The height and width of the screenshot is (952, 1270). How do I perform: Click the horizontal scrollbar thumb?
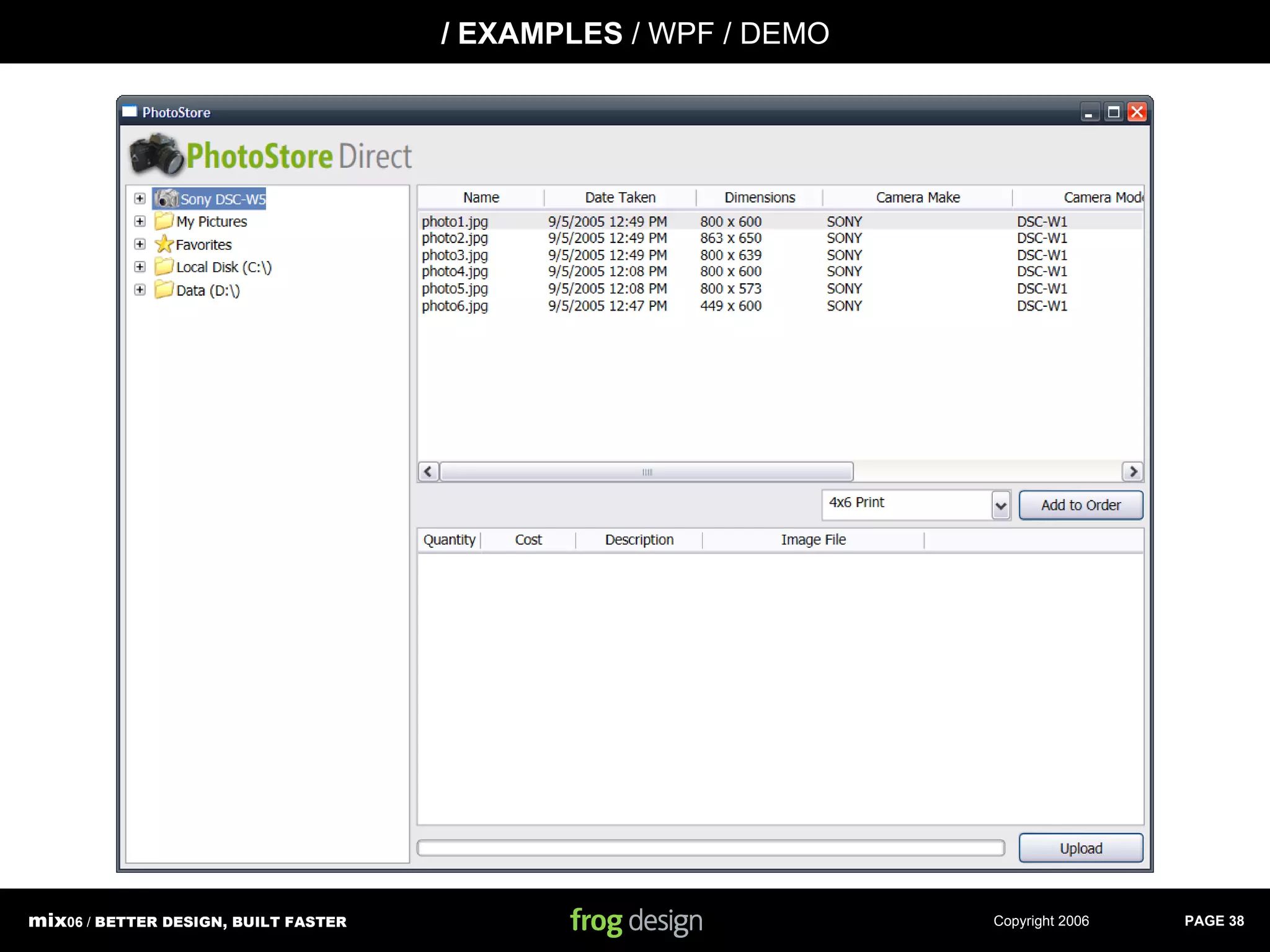coord(647,472)
